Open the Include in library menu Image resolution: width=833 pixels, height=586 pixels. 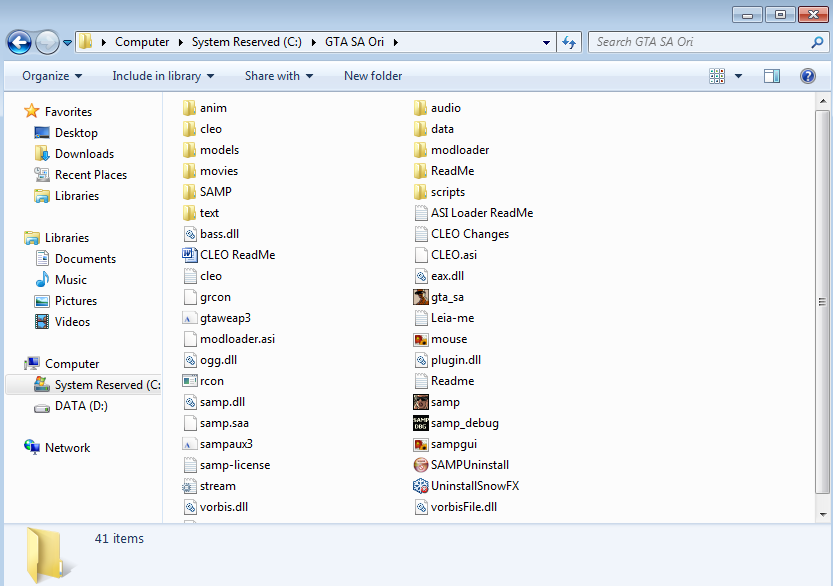click(163, 76)
